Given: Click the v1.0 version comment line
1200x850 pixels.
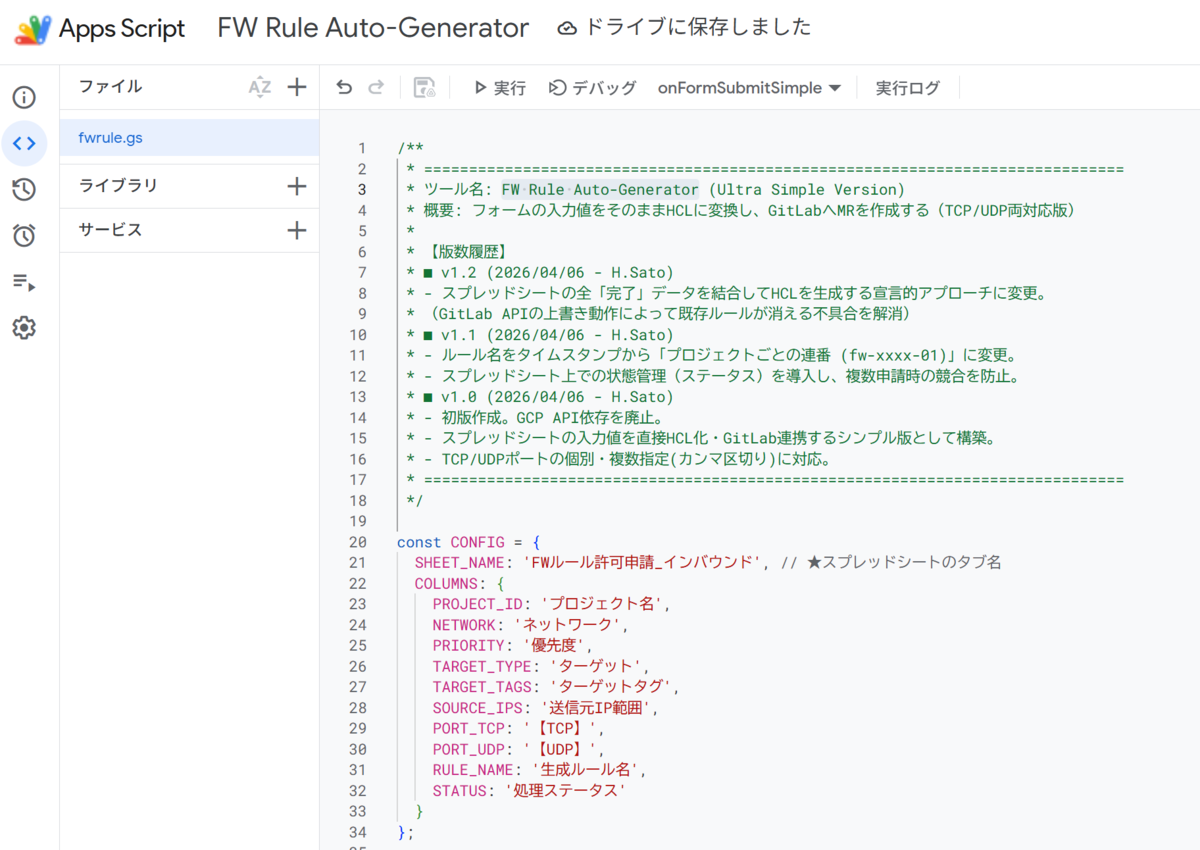Looking at the screenshot, I should 540,397.
